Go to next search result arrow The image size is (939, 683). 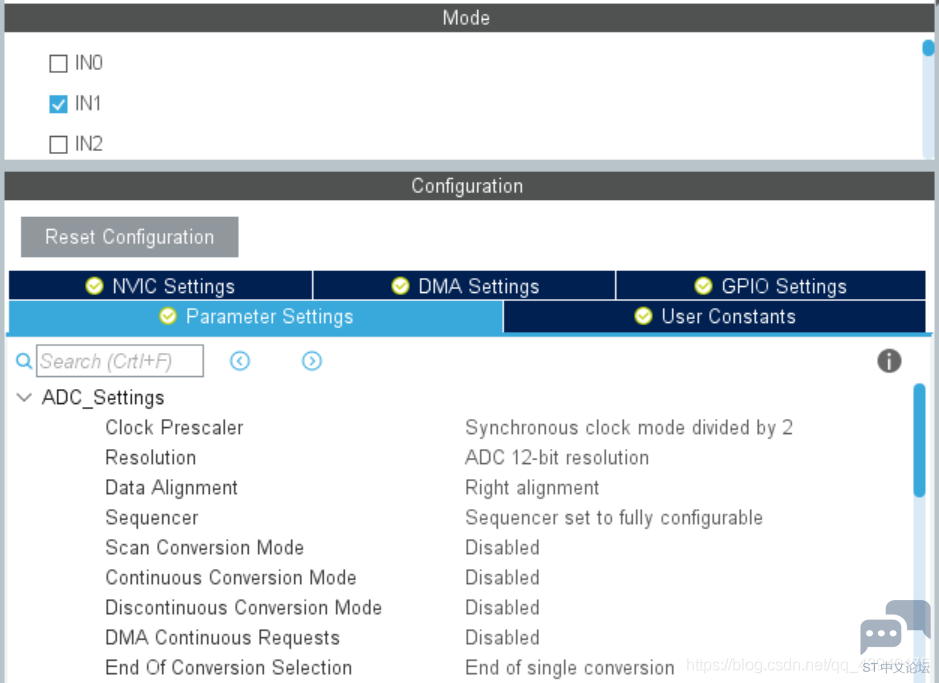[x=311, y=361]
